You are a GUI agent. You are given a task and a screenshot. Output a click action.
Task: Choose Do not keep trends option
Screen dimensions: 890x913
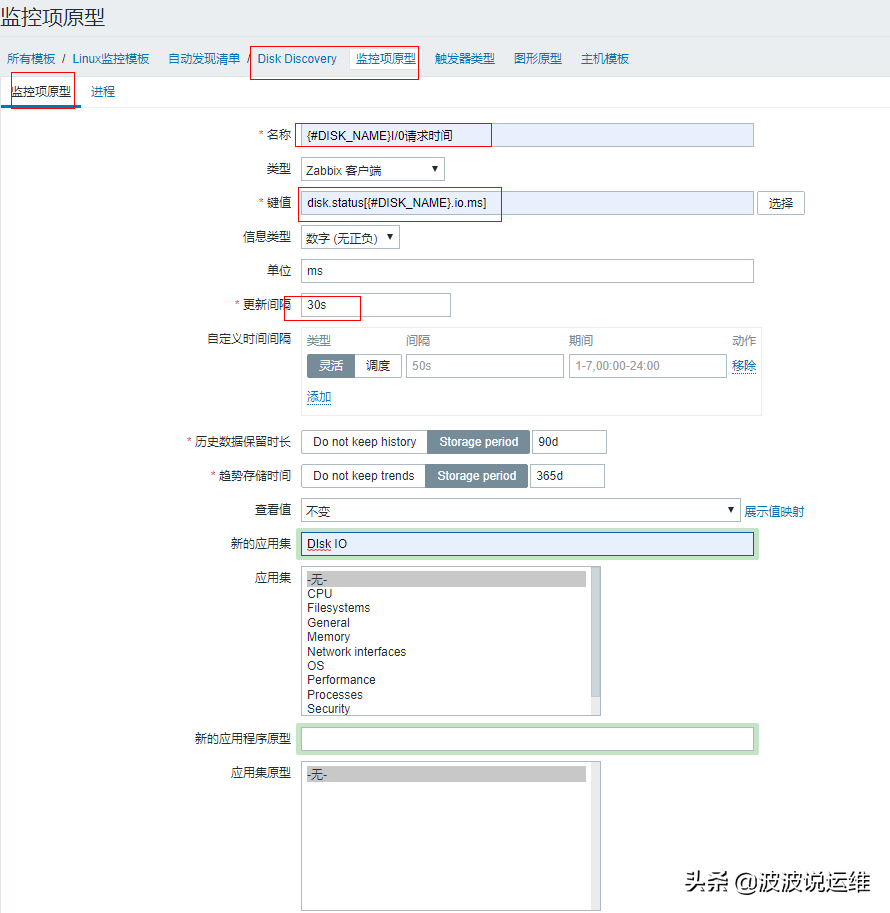pos(363,476)
